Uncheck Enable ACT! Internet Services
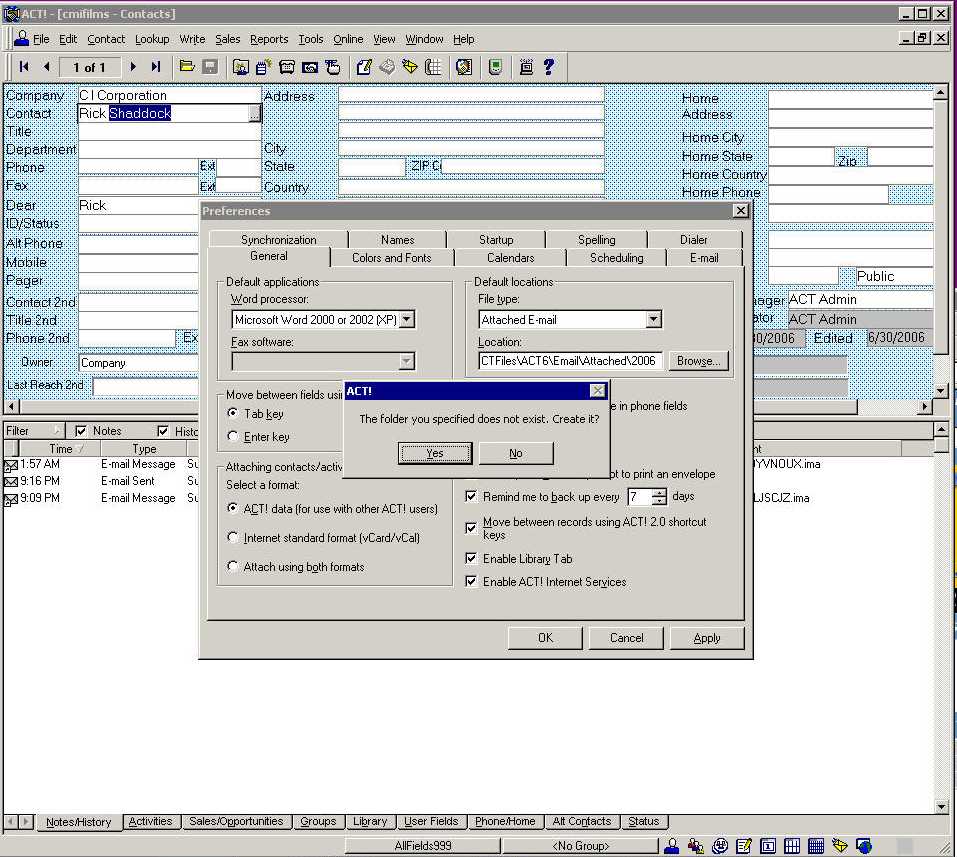 click(x=471, y=581)
